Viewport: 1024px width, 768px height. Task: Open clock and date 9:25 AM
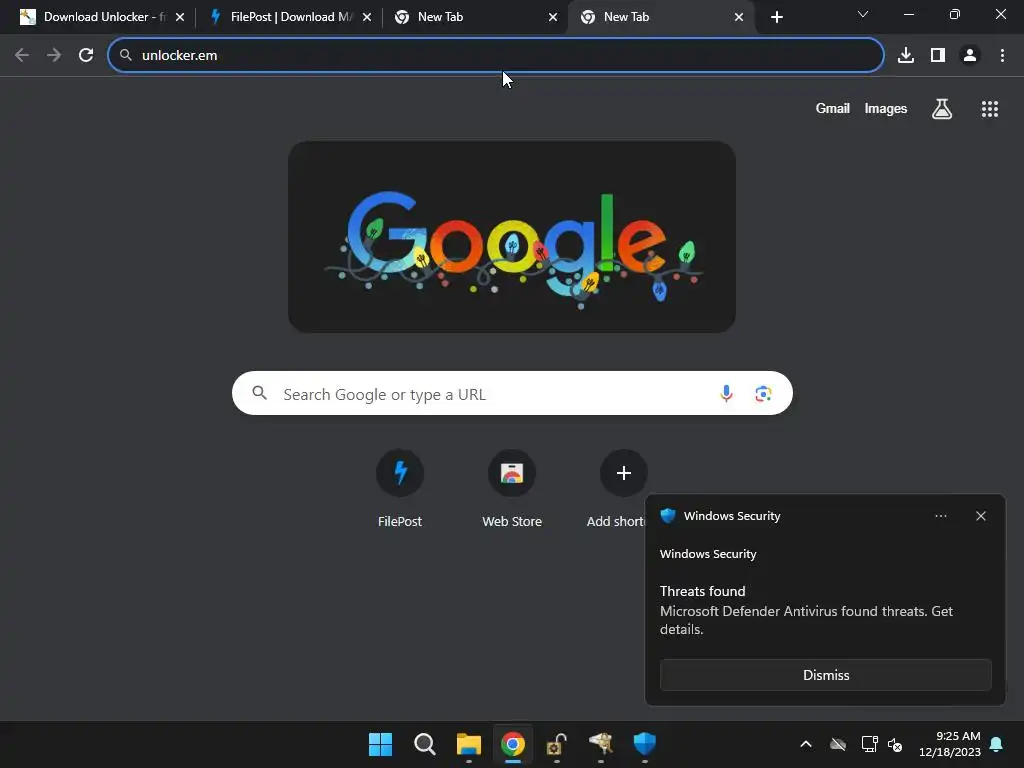click(x=950, y=744)
